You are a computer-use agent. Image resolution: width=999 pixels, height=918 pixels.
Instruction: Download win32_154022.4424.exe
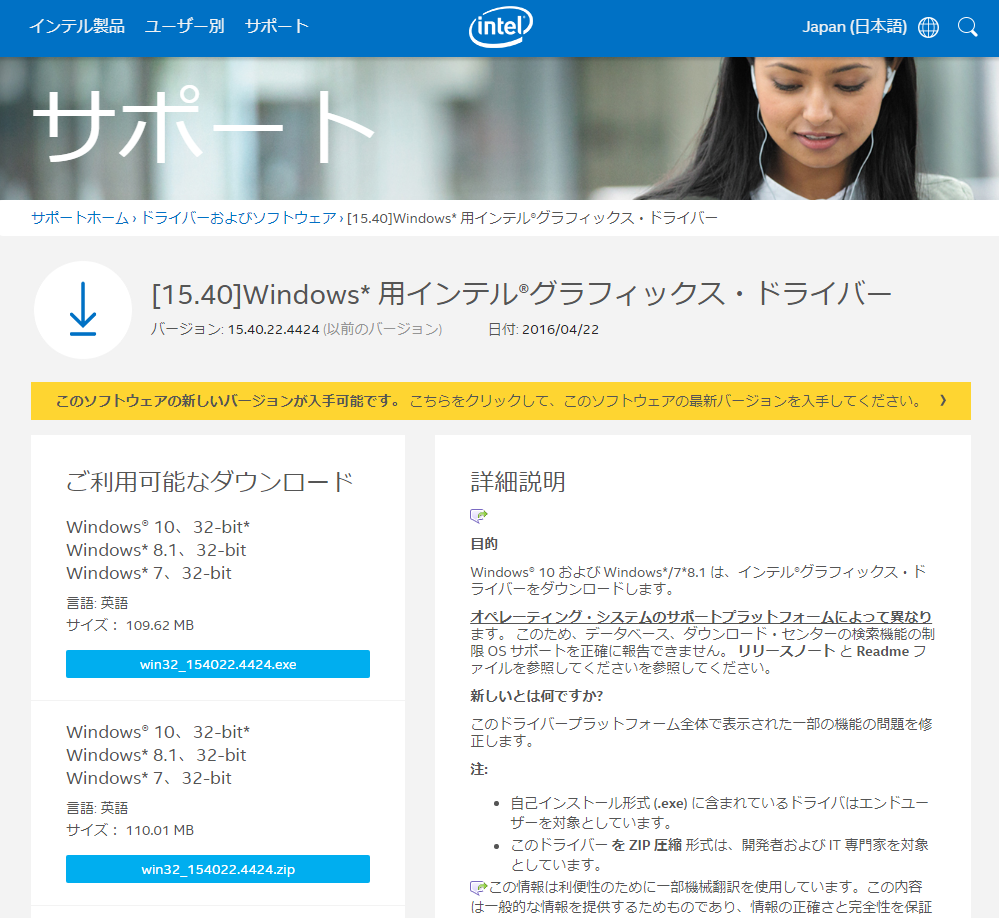pyautogui.click(x=218, y=664)
